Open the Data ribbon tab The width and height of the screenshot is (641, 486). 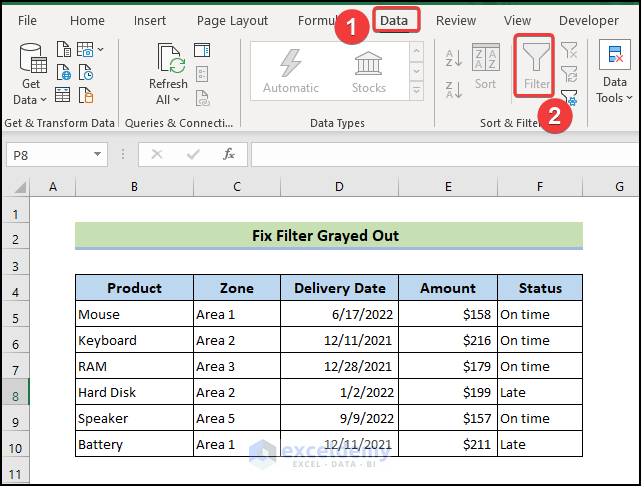click(x=394, y=20)
